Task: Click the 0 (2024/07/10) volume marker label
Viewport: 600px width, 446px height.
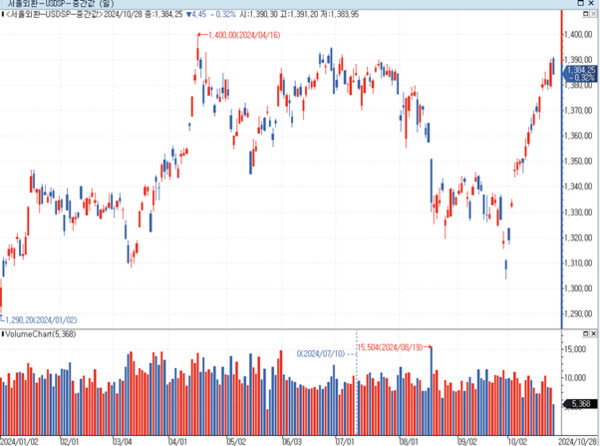Action: (x=320, y=353)
